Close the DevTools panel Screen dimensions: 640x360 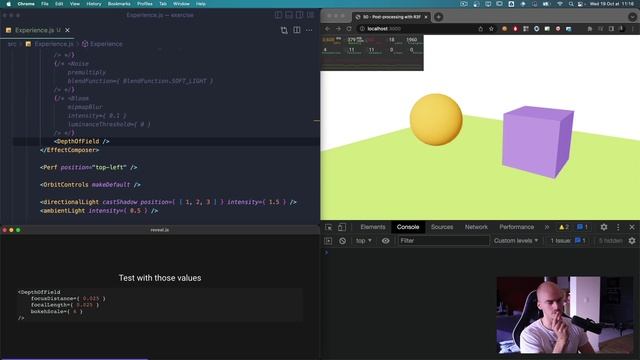[632, 227]
